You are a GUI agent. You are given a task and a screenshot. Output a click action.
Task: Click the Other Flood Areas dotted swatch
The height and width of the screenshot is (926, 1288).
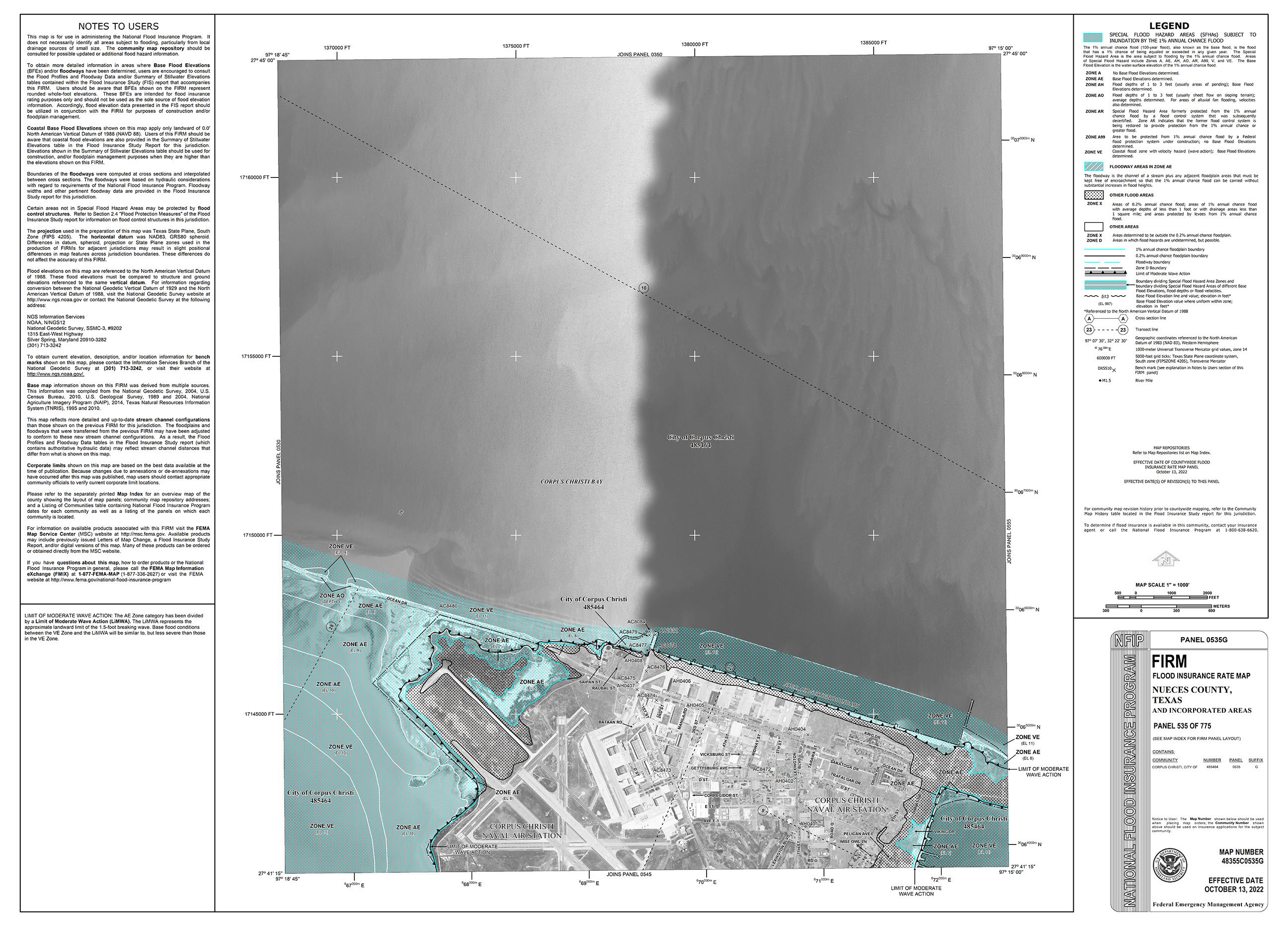1093,195
